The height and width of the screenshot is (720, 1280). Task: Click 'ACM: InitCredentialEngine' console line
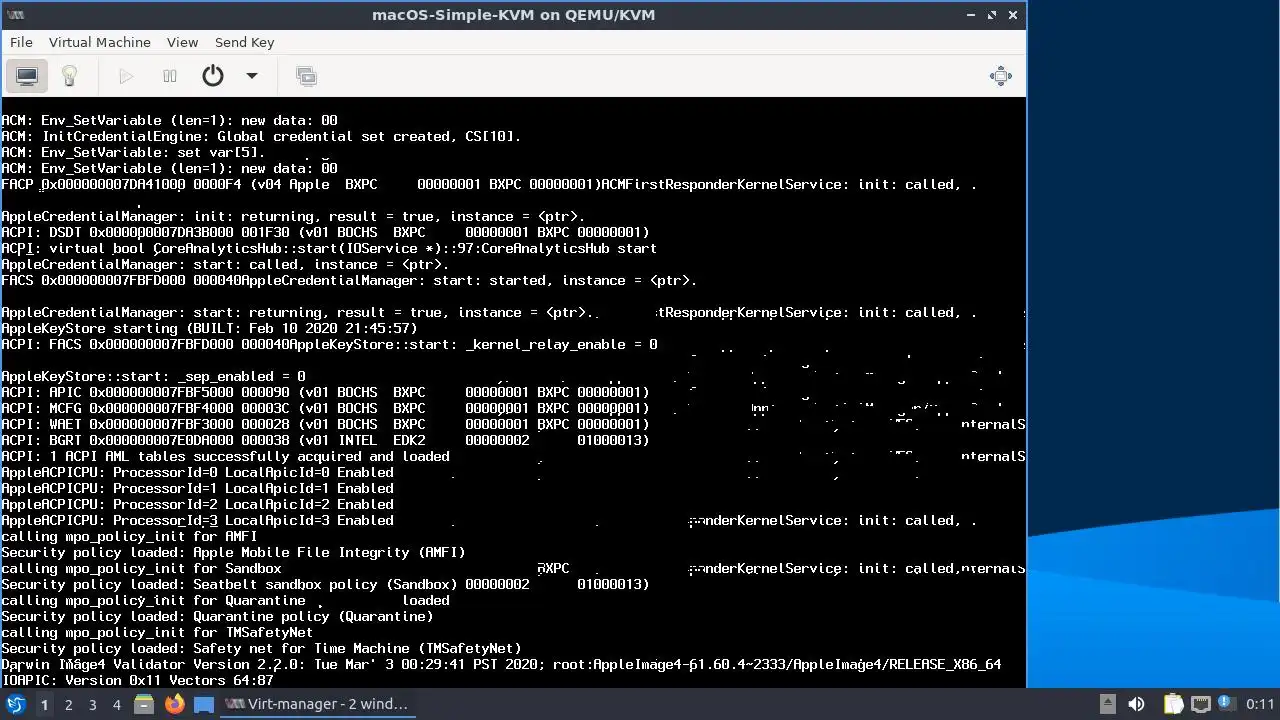pos(261,136)
